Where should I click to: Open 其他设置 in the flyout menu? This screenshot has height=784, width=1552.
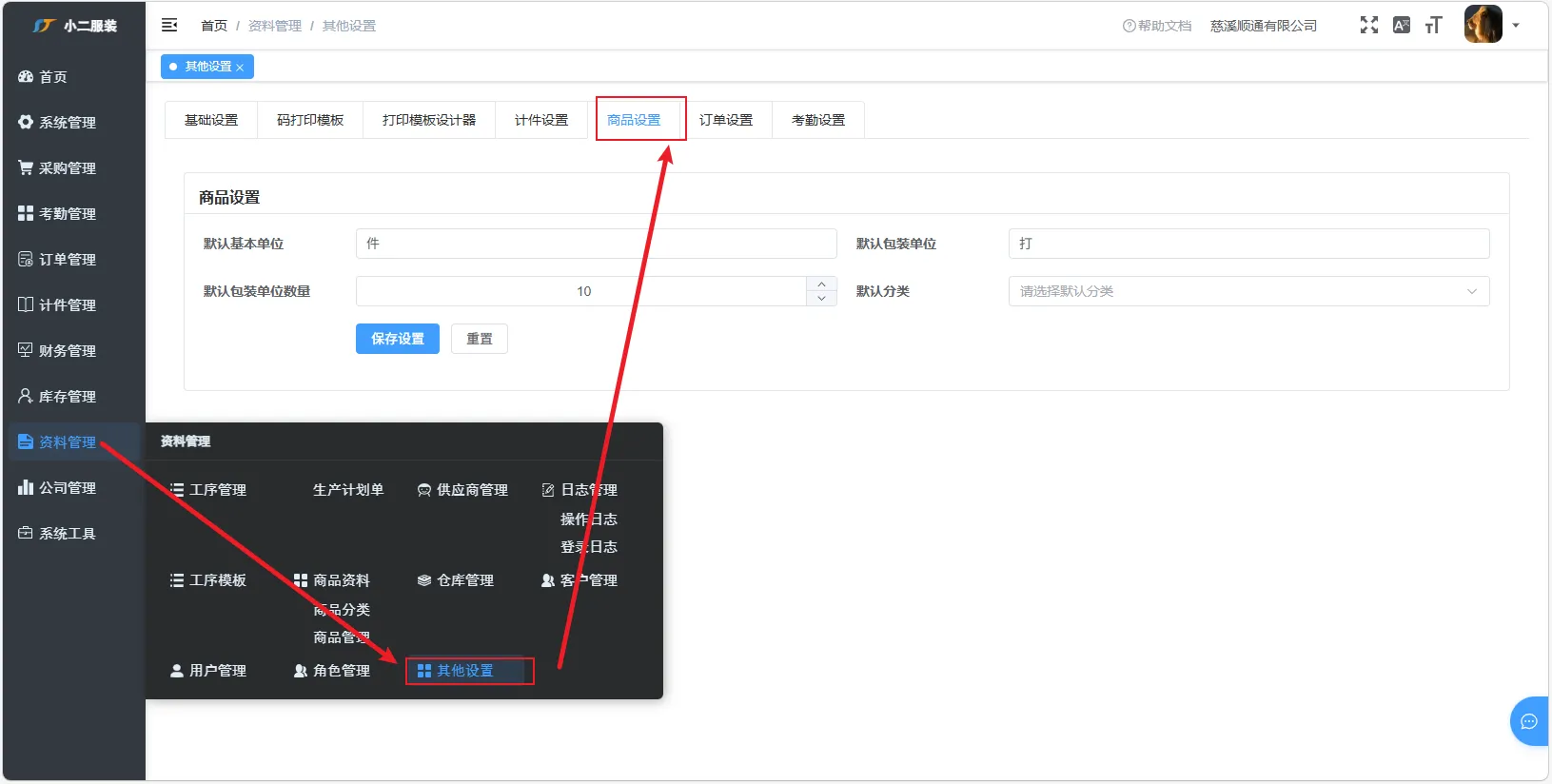pyautogui.click(x=465, y=671)
